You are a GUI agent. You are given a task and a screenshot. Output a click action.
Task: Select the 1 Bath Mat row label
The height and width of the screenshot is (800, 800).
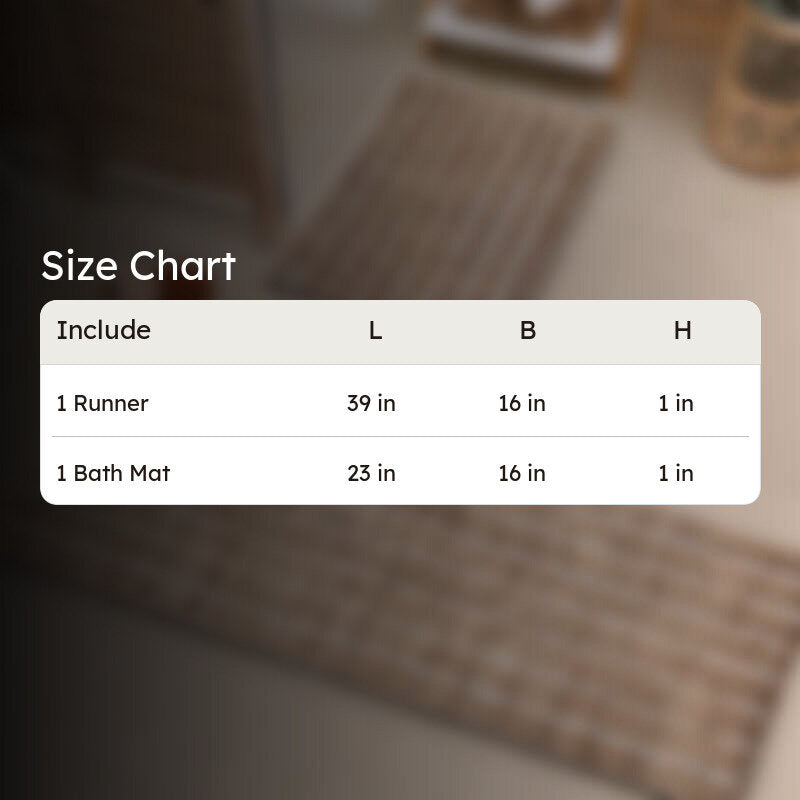tap(113, 473)
